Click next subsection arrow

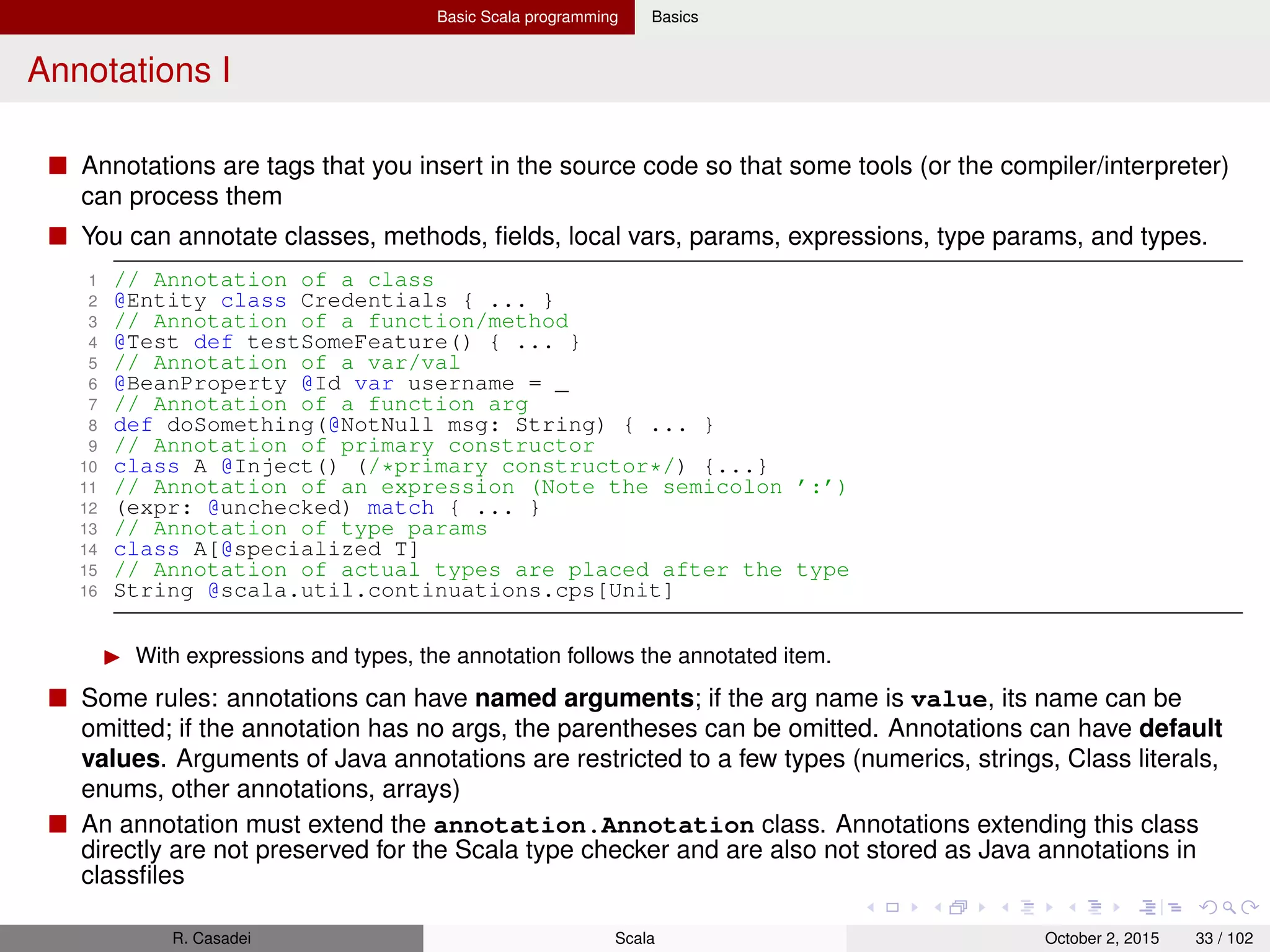pyautogui.click(x=1049, y=907)
